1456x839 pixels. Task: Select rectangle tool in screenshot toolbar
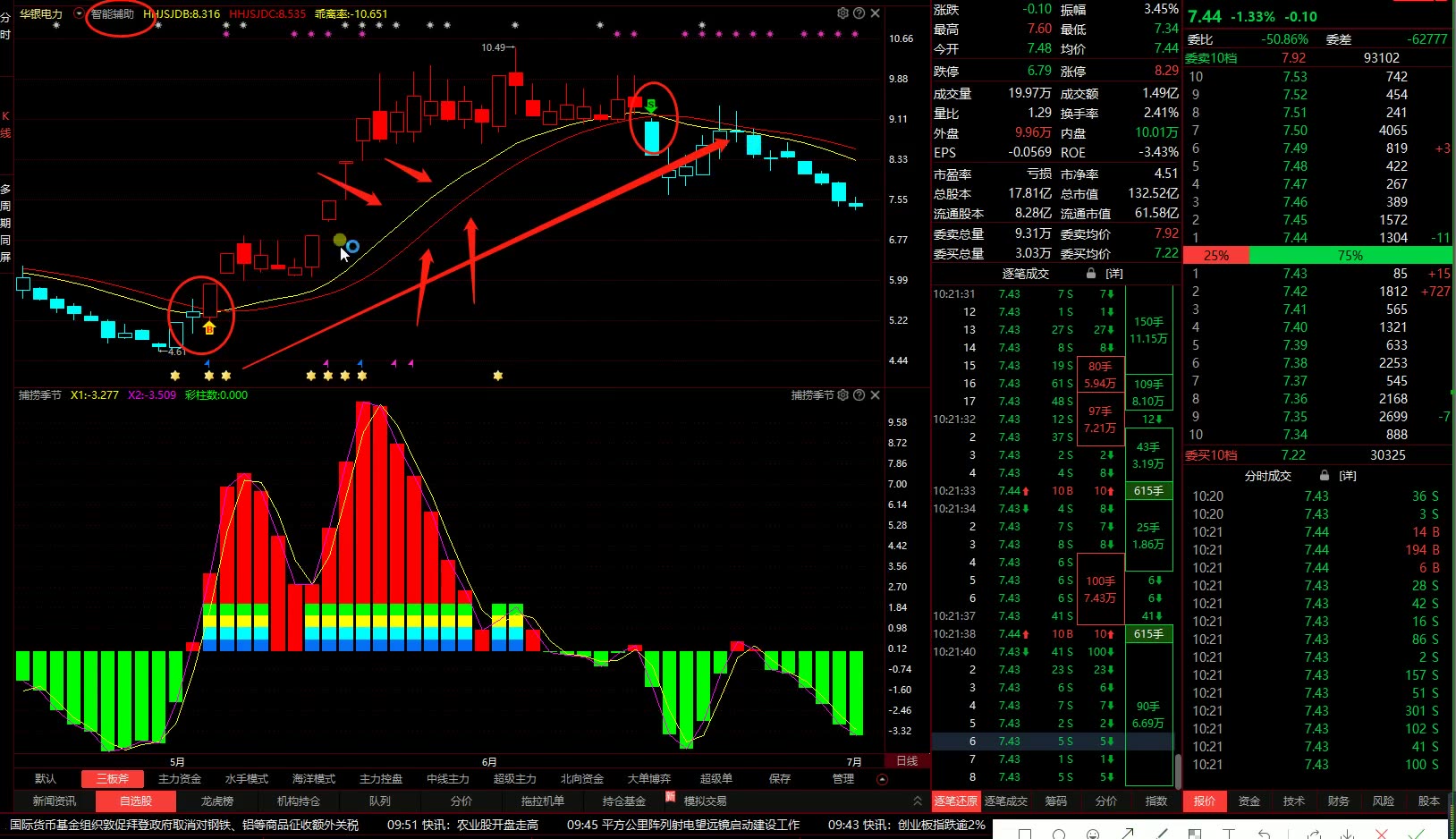(1025, 834)
